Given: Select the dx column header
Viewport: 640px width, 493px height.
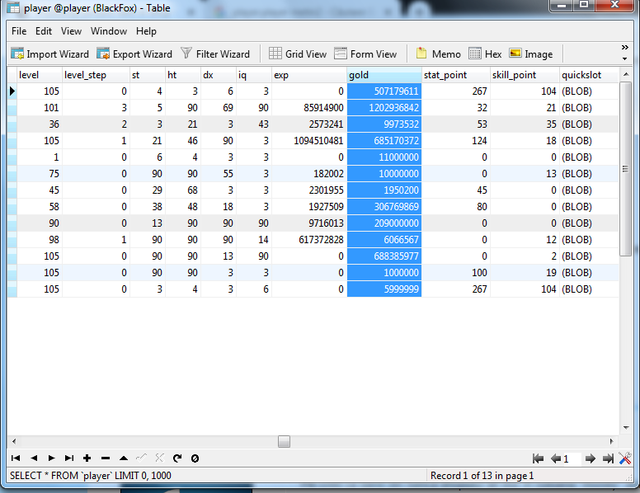Looking at the screenshot, I should (218, 75).
